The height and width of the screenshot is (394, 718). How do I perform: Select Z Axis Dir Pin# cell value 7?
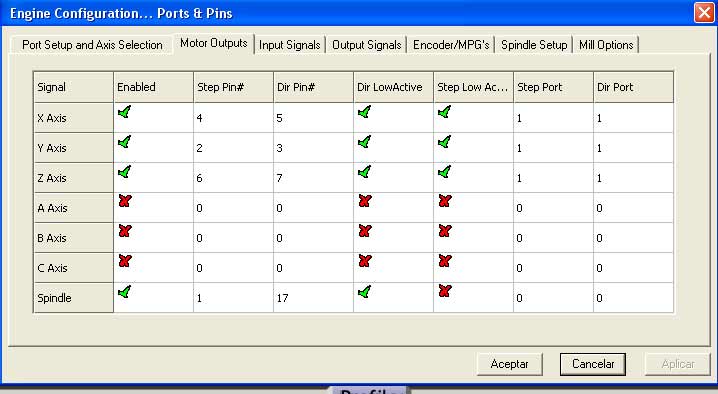point(313,178)
